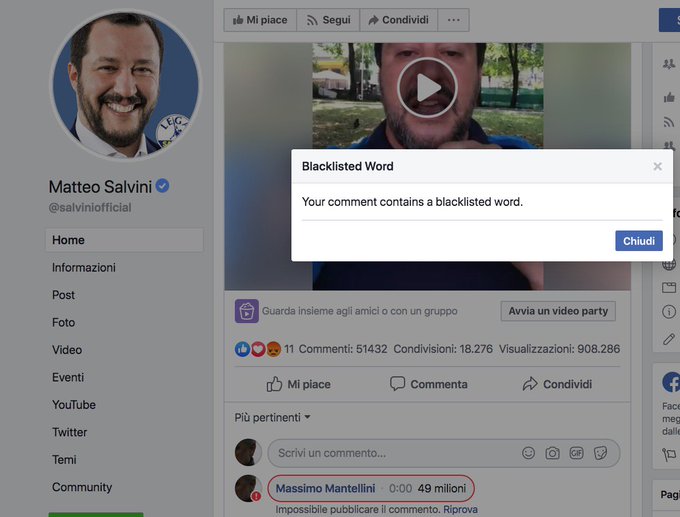
Task: Open the Temi sidebar item
Action: click(64, 459)
